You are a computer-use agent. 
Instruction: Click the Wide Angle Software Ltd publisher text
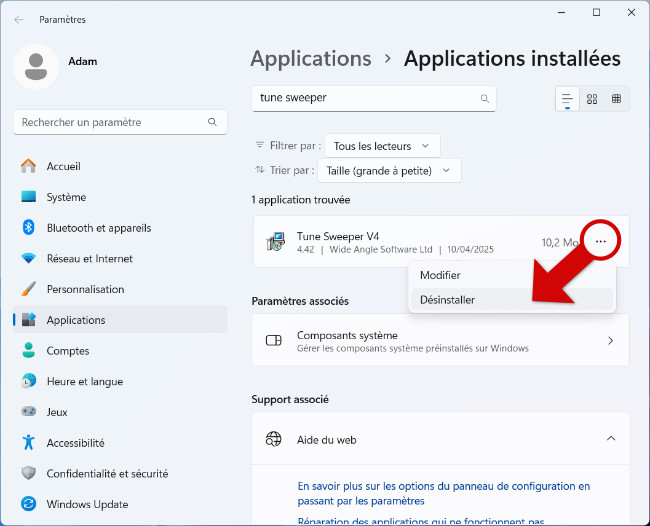coord(381,250)
